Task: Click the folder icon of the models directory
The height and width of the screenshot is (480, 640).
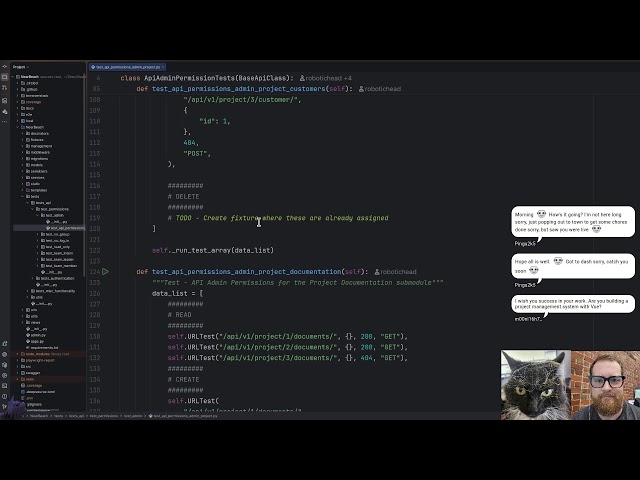Action: point(28,165)
